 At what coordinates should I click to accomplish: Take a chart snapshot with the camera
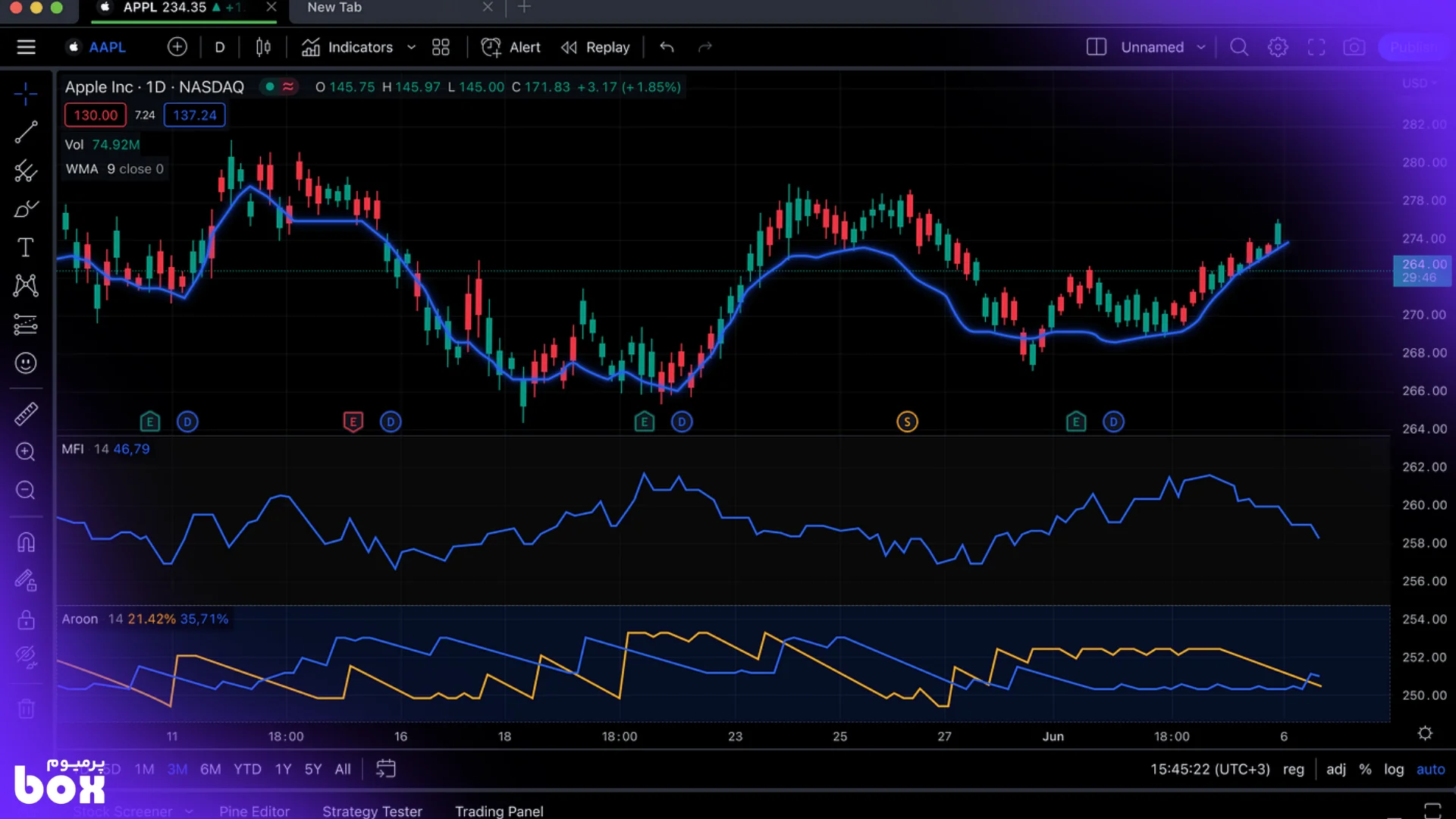1354,47
